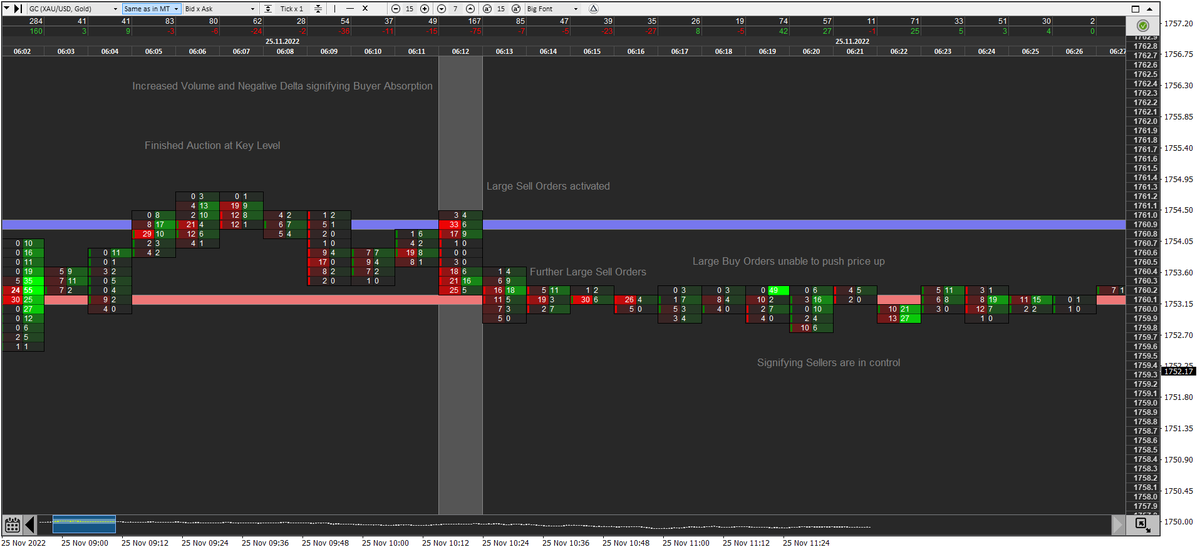Image resolution: width=1200 pixels, height=547 pixels.
Task: Jump to latest bar with skip-to-end icon
Action: [18, 8]
